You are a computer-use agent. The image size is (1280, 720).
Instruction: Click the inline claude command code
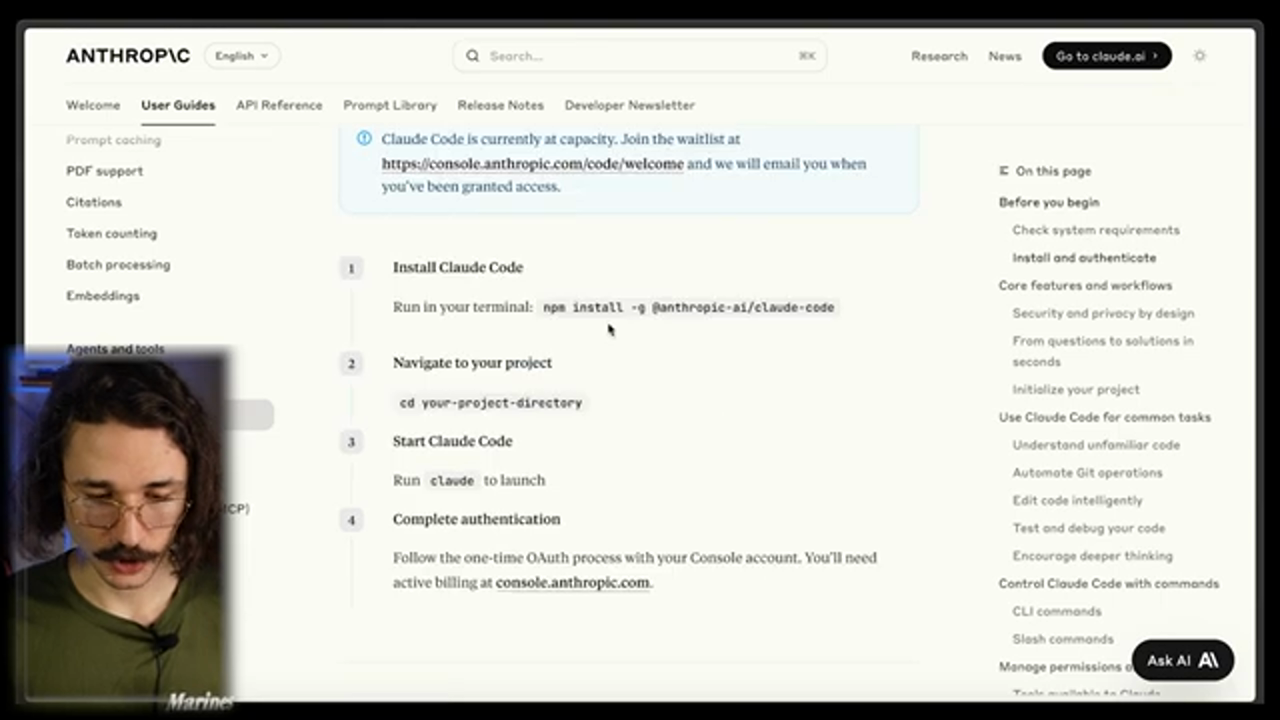(452, 481)
